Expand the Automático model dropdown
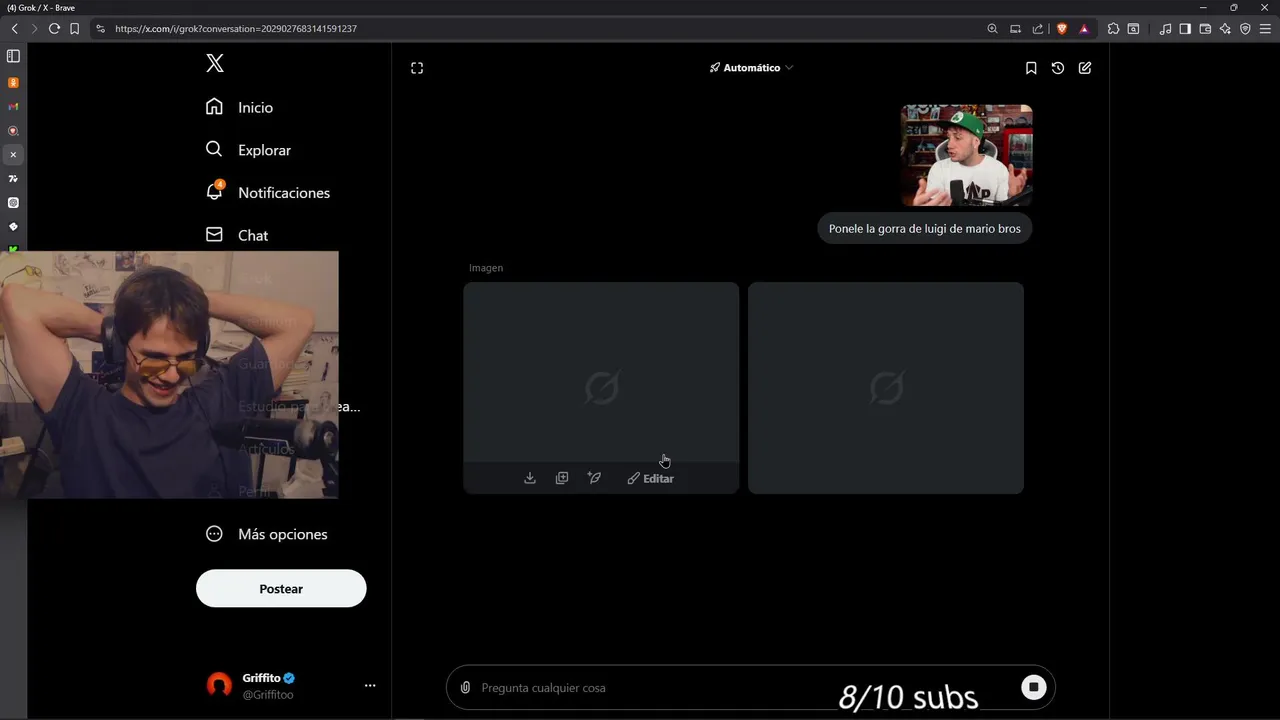The height and width of the screenshot is (720, 1280). pyautogui.click(x=751, y=68)
